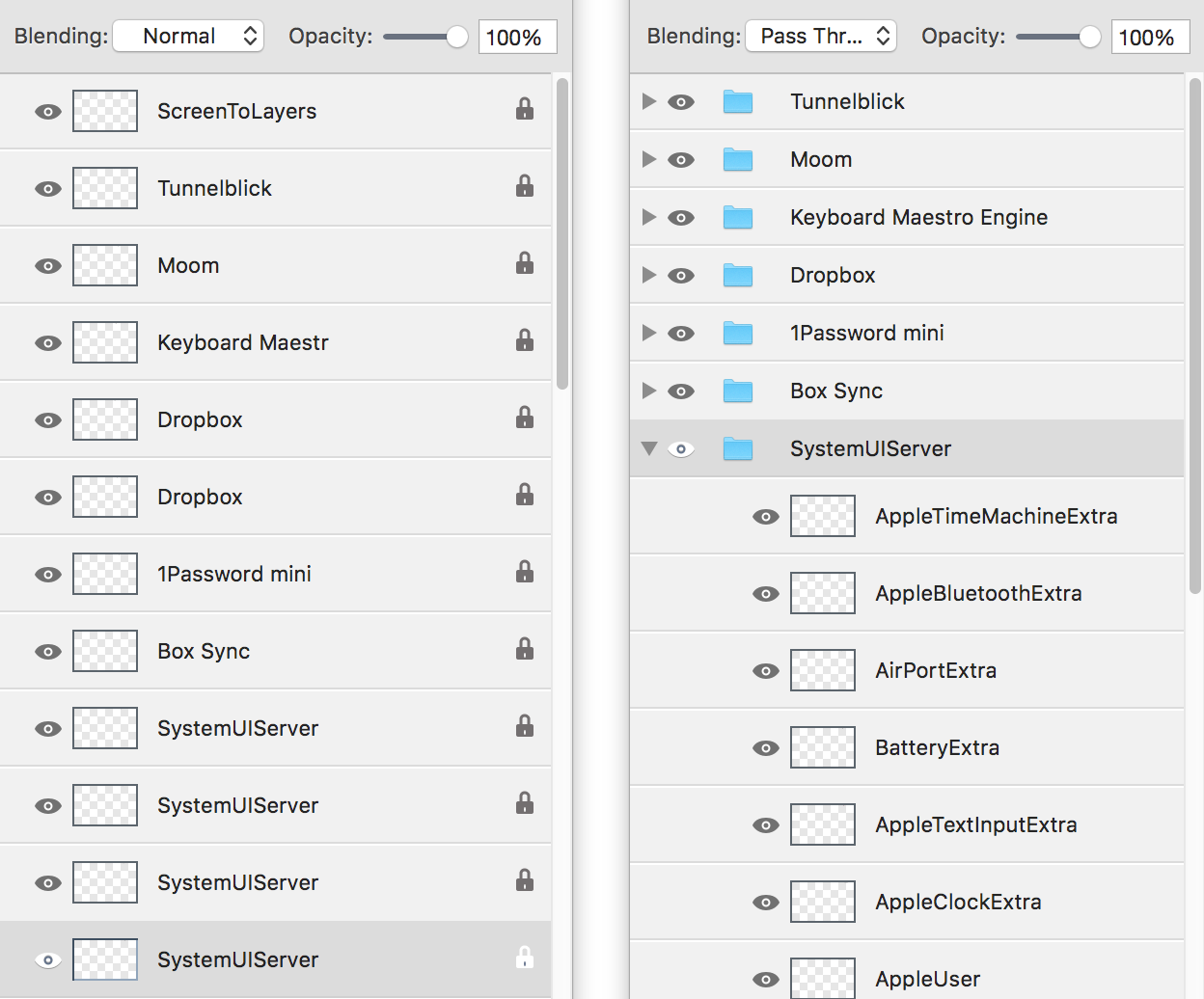Image resolution: width=1204 pixels, height=999 pixels.
Task: Click the ScreenToLayers layer thumbnail
Action: [105, 111]
